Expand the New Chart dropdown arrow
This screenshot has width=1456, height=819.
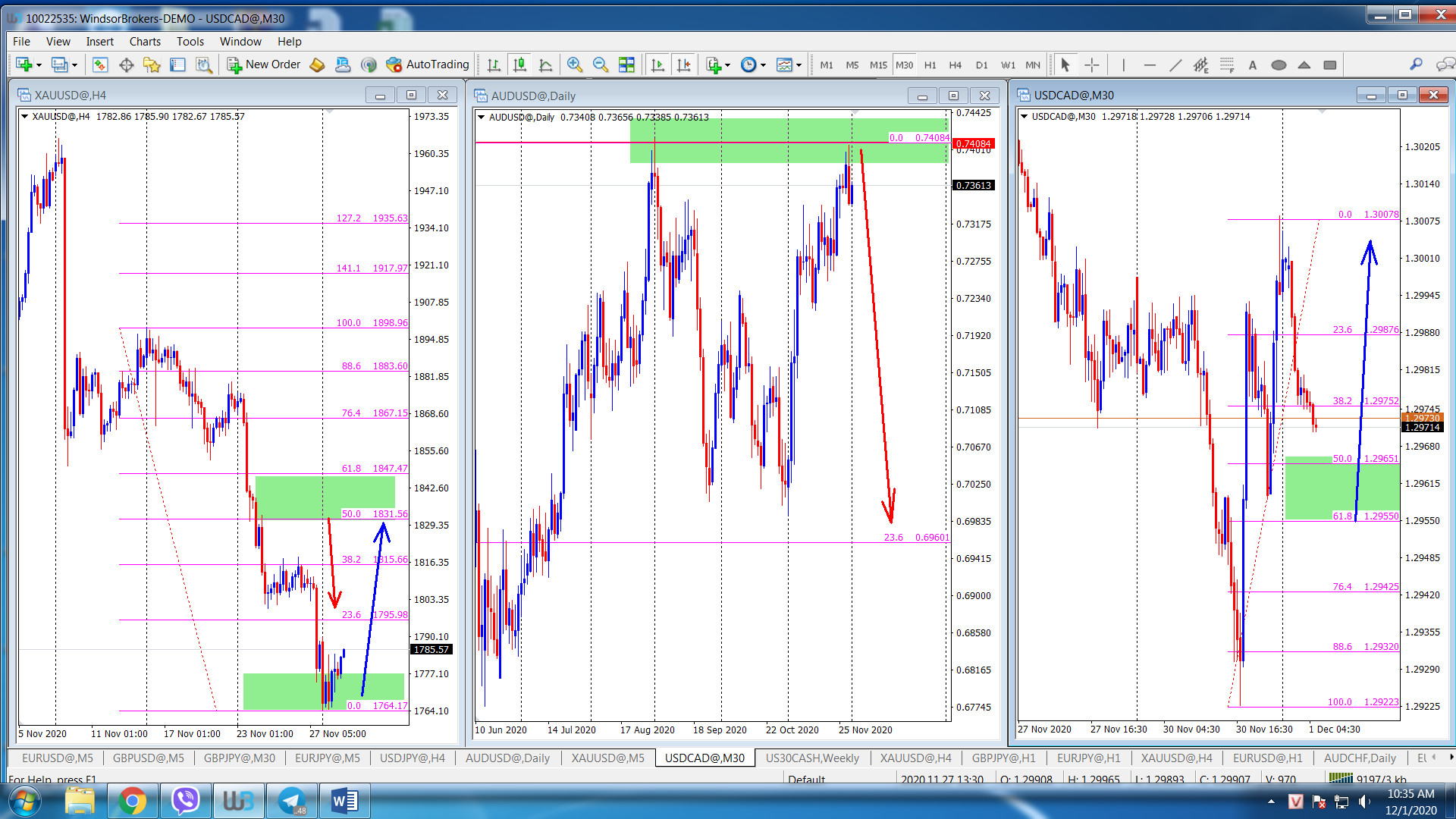point(39,65)
